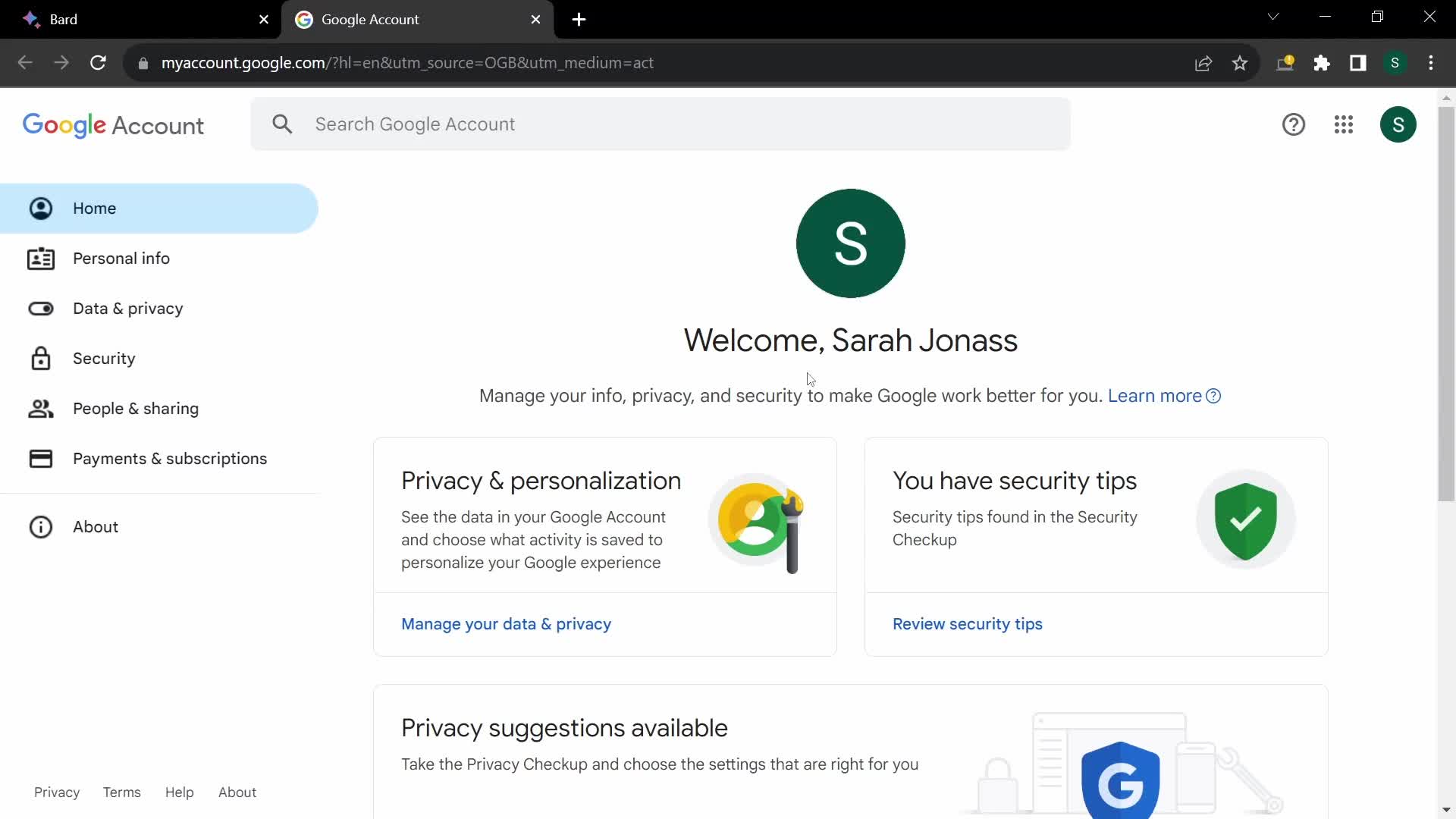Click the Google Account home icon
The image size is (1456, 819).
[x=40, y=207]
